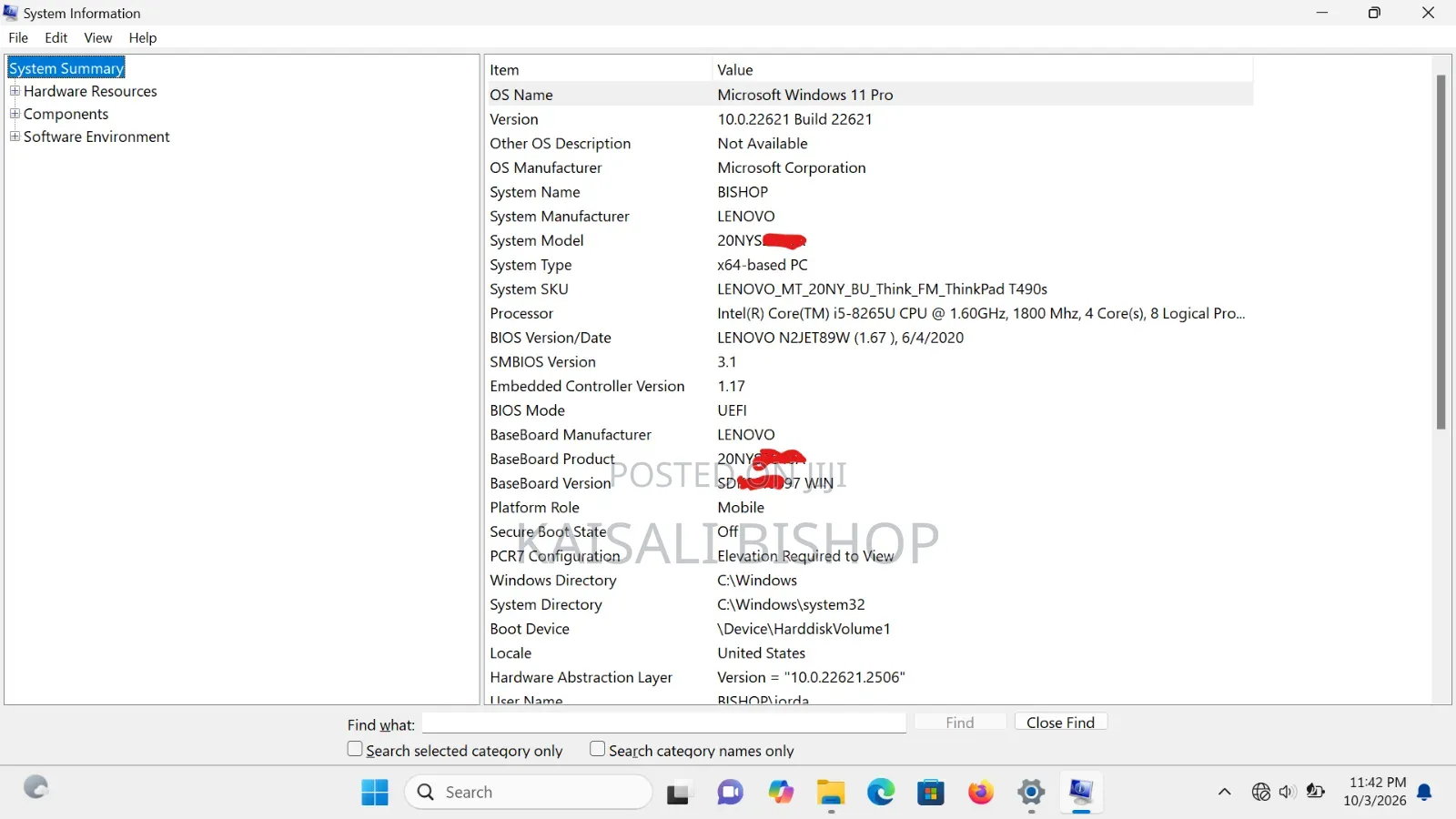Open Microsoft Store from the taskbar
Viewport: 1456px width, 819px height.
[931, 793]
